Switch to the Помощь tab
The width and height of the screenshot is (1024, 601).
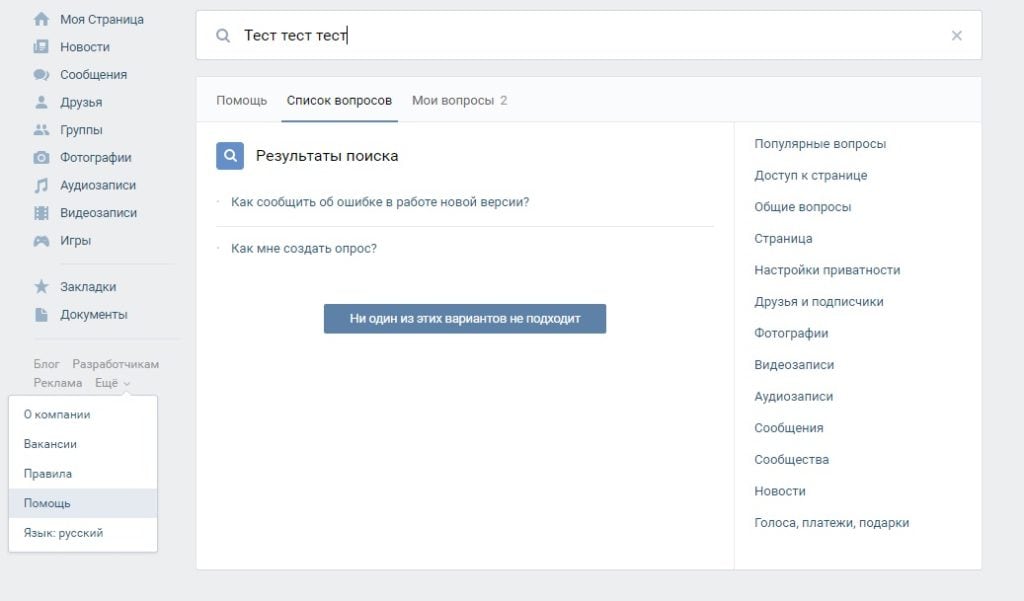[x=242, y=101]
